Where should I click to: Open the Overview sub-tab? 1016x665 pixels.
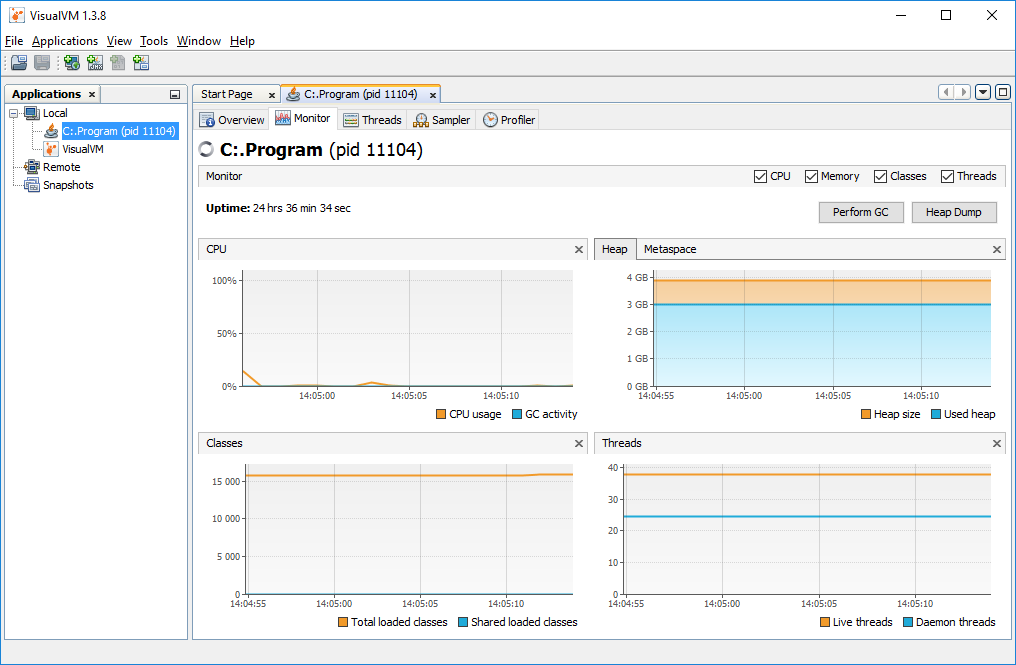(232, 120)
